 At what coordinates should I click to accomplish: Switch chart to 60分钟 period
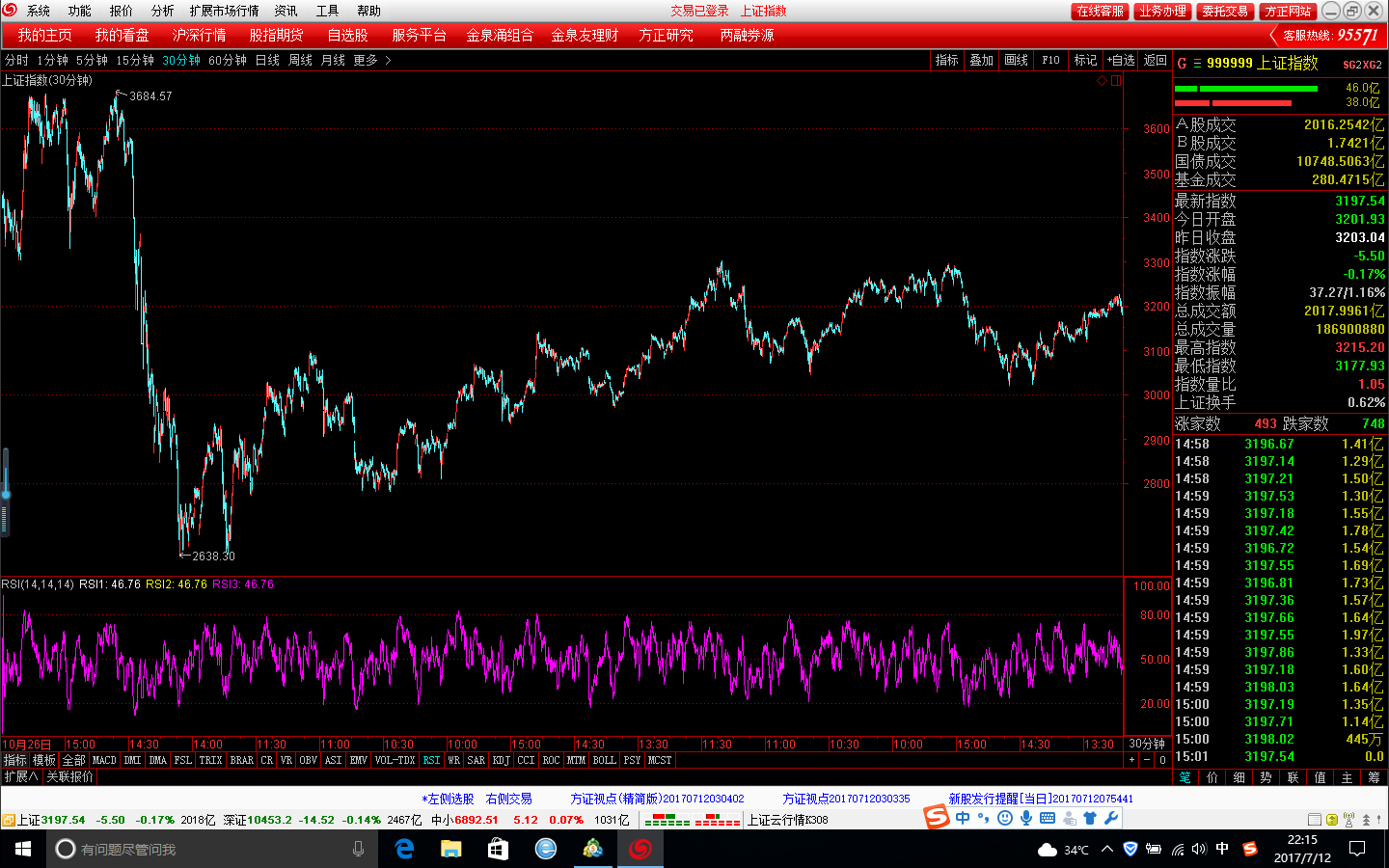(228, 60)
